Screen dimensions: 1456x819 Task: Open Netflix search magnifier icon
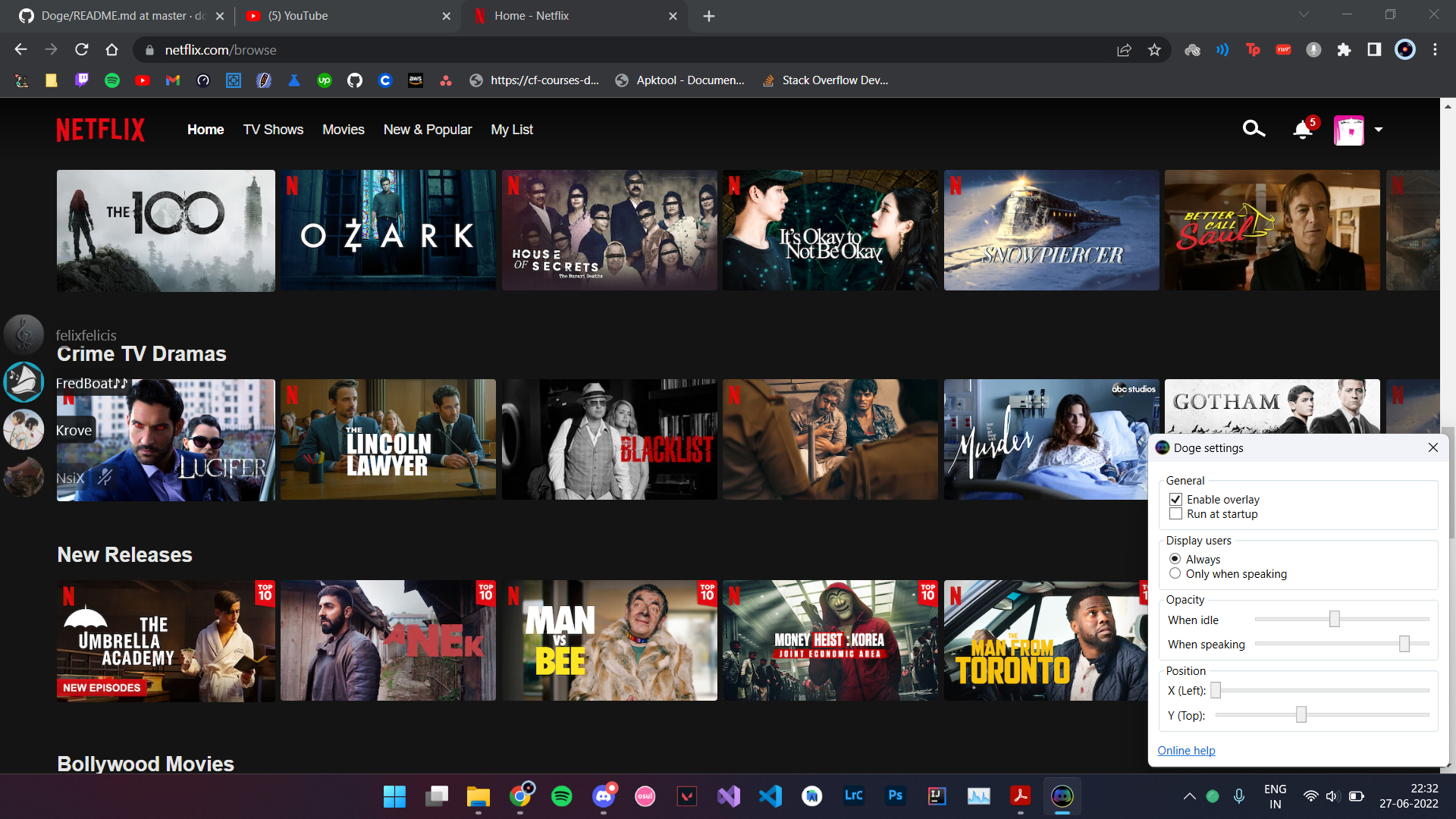point(1254,130)
